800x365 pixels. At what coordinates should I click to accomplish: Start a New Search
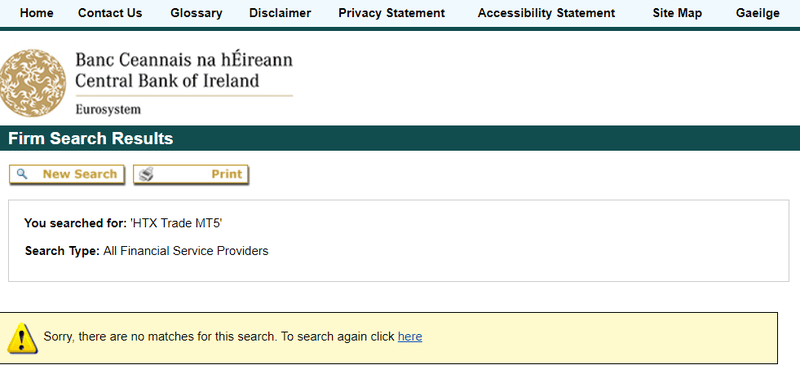coord(67,174)
